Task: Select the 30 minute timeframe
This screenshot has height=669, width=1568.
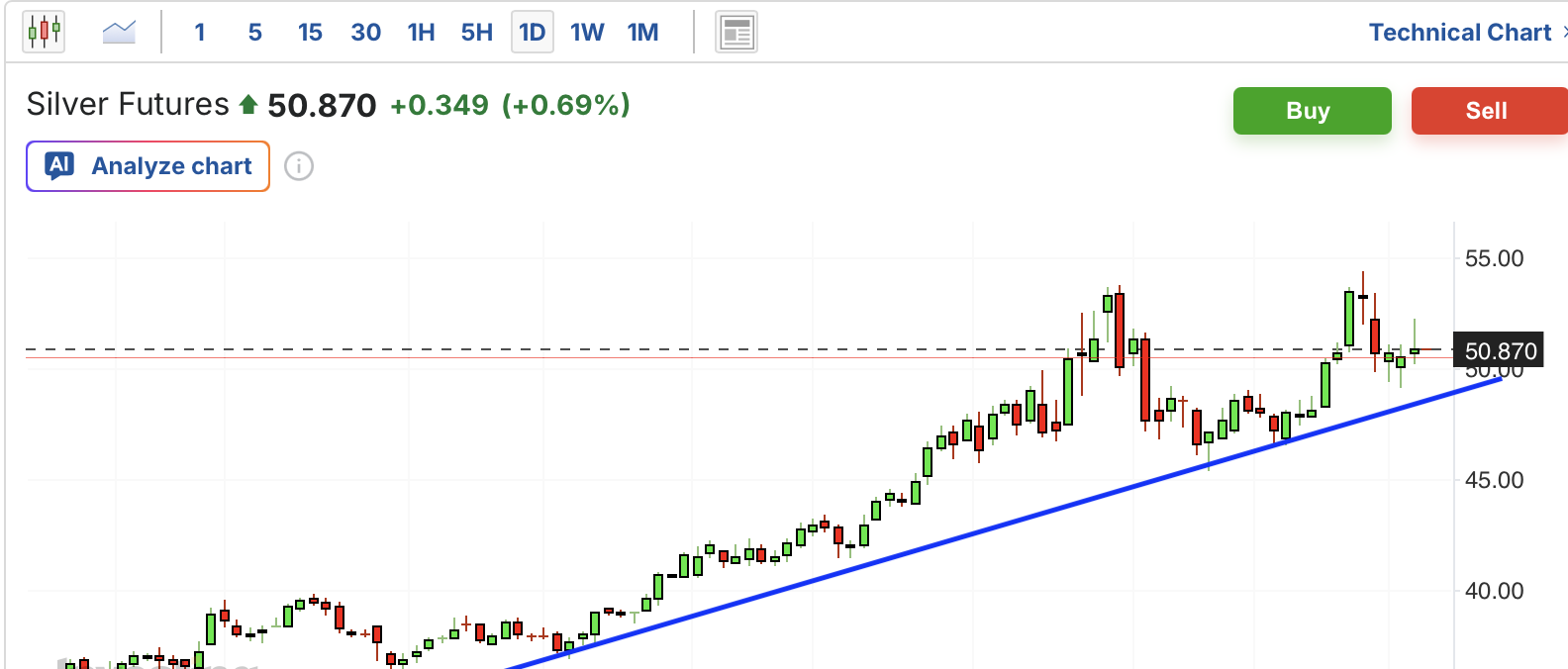Action: [x=365, y=33]
